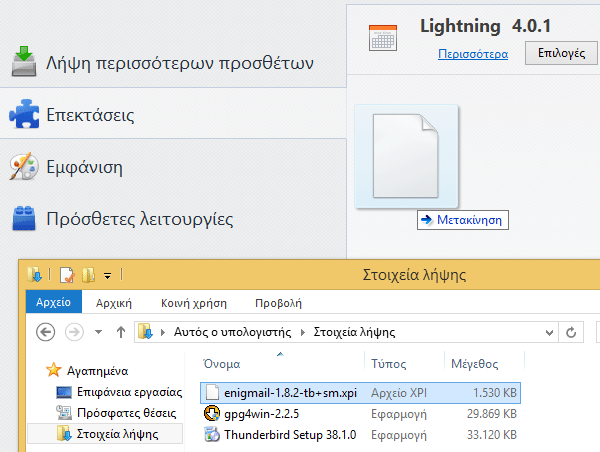The height and width of the screenshot is (452, 600).
Task: Click the Αγαπημένα star icon
Action: (x=54, y=370)
